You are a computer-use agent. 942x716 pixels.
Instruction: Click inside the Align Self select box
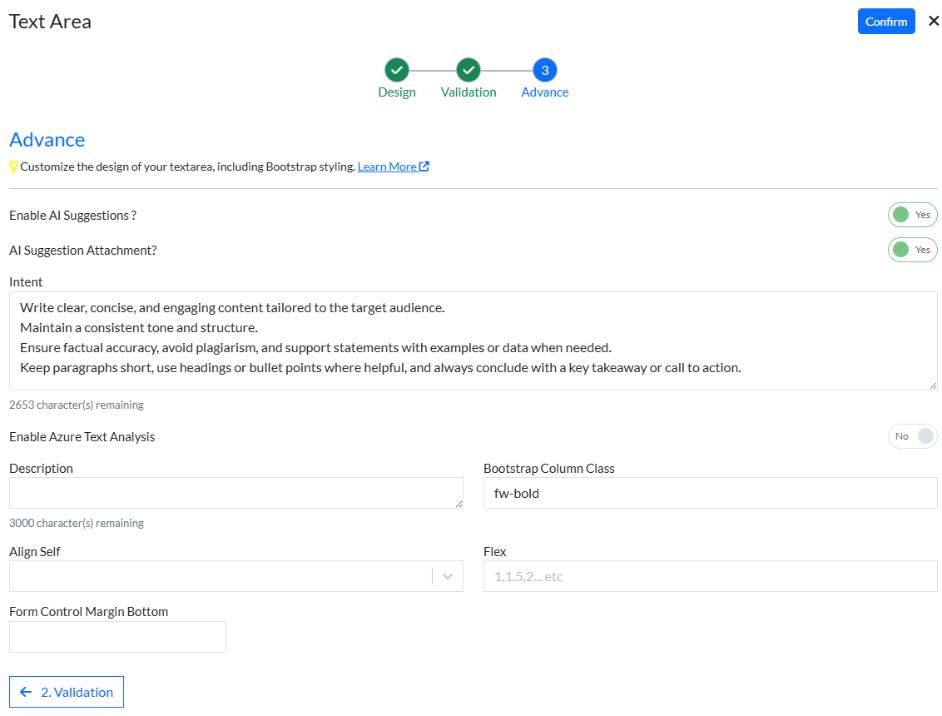click(220, 576)
